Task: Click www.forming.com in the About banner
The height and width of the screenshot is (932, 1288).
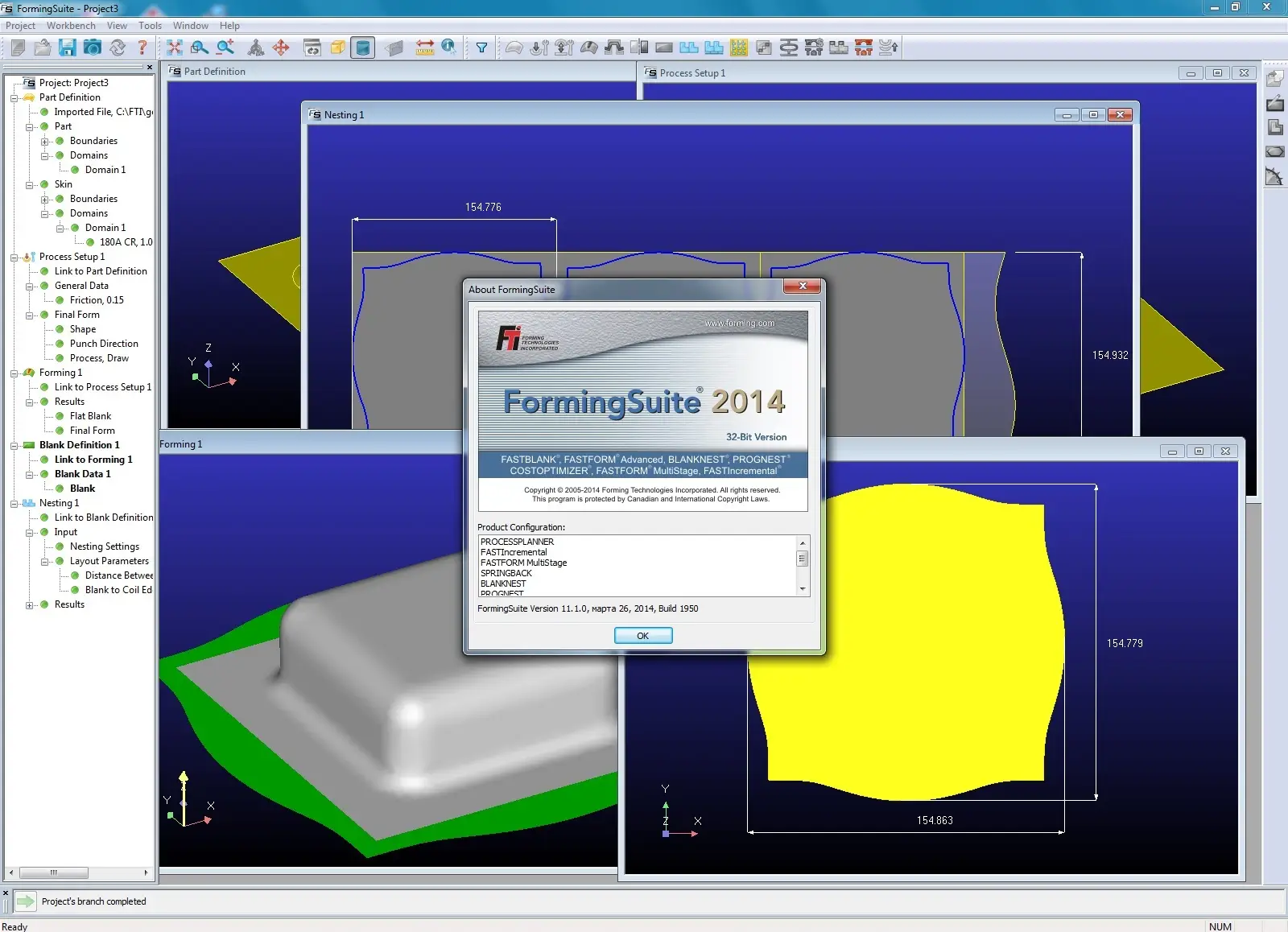Action: pyautogui.click(x=739, y=323)
